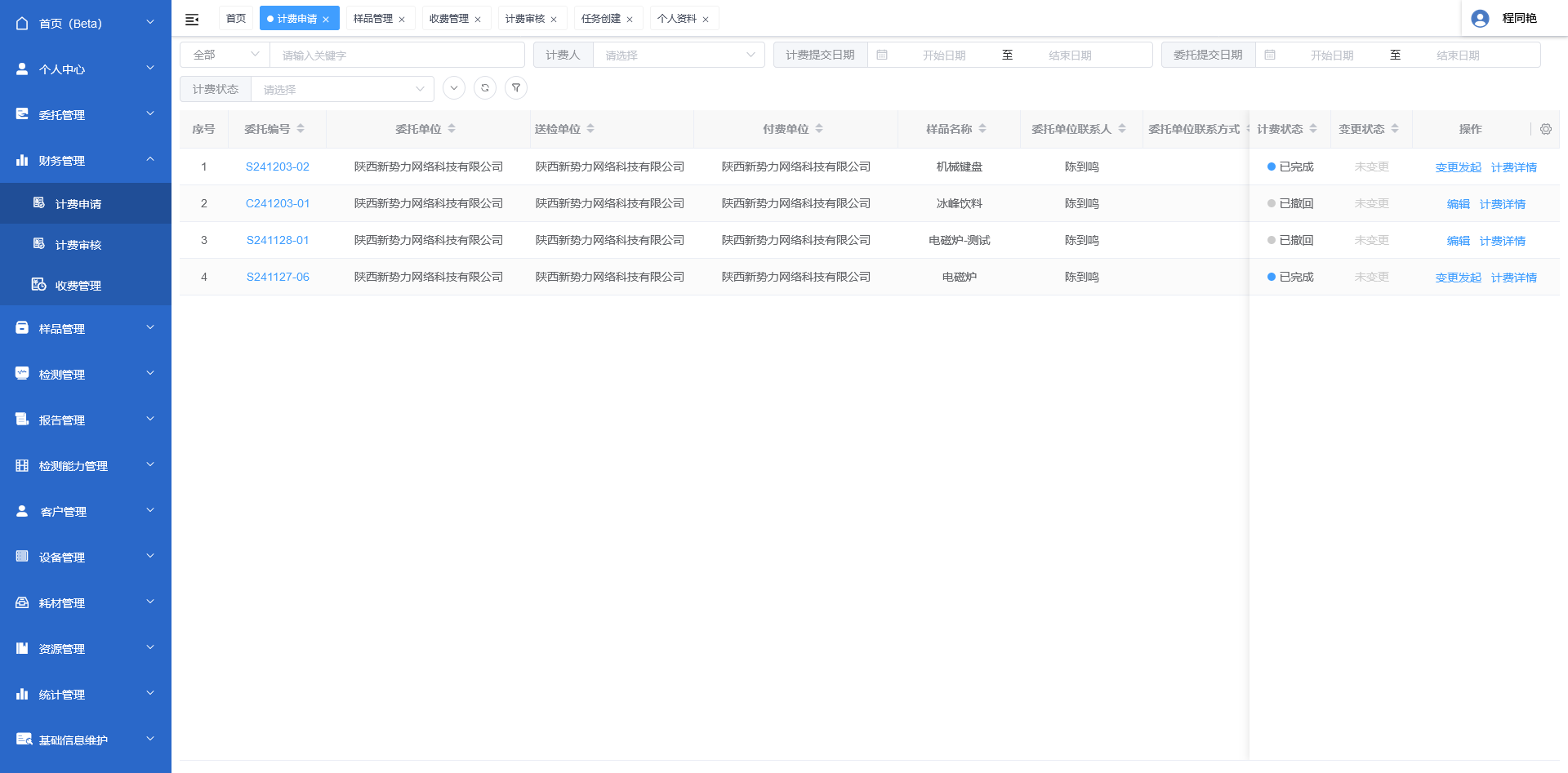This screenshot has height=773, width=1568.
Task: Focus the keyword search input
Action: [x=397, y=55]
